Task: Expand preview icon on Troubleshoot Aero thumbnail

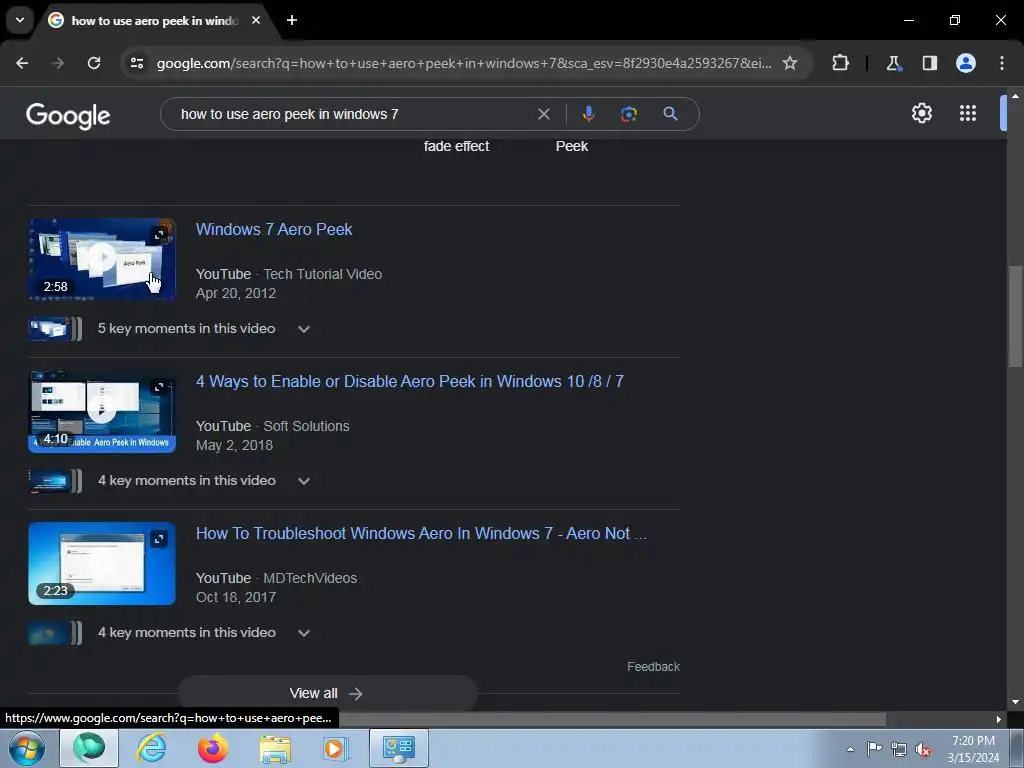Action: (159, 539)
